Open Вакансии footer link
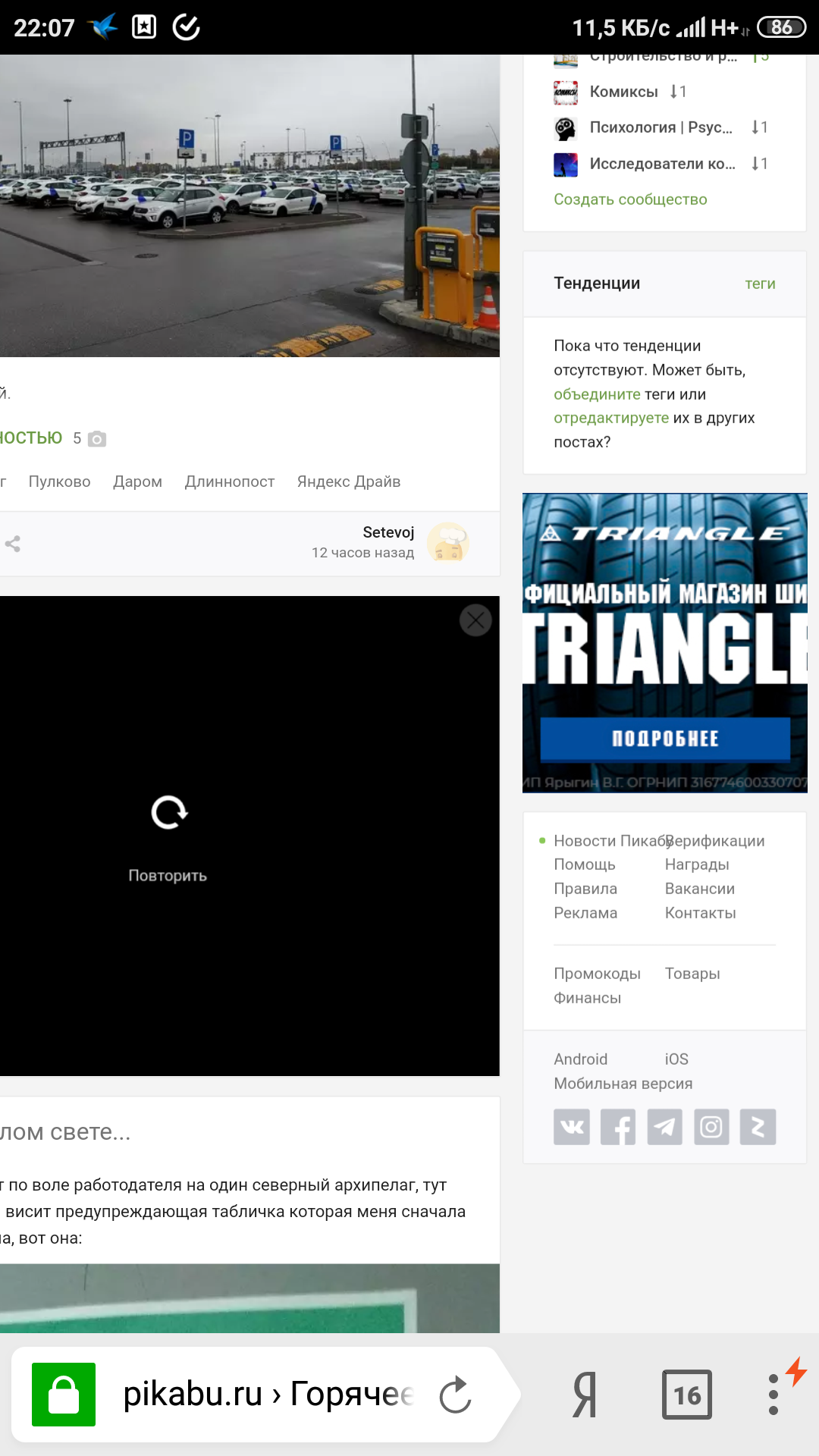The image size is (819, 1456). click(700, 889)
